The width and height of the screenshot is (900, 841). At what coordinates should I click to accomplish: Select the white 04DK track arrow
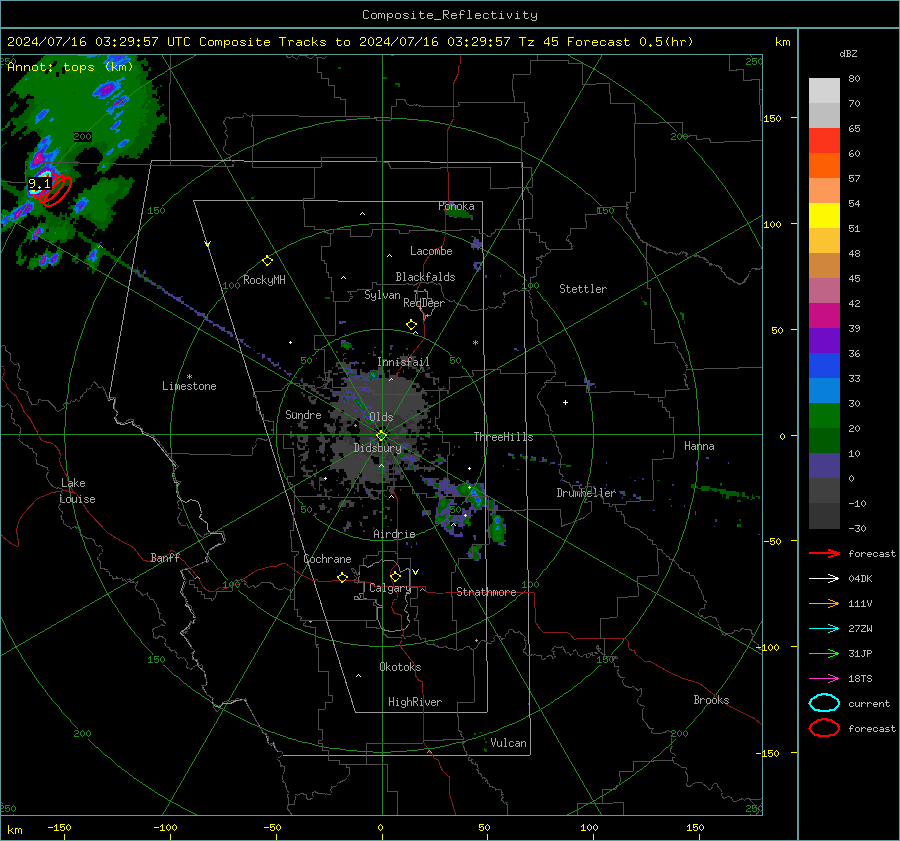coord(824,579)
